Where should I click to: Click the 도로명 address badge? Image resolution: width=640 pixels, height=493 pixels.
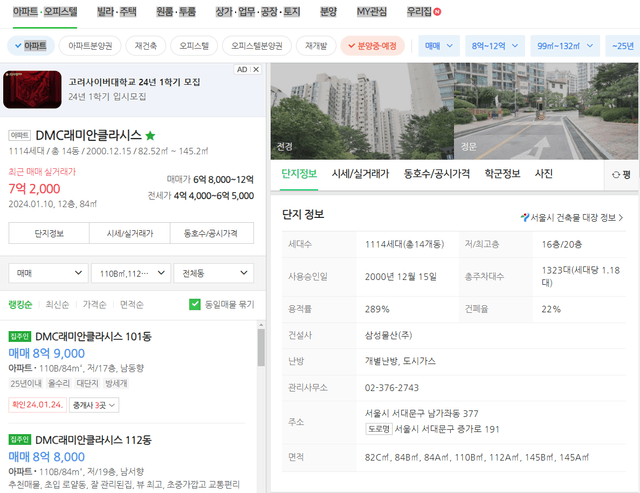click(x=379, y=429)
